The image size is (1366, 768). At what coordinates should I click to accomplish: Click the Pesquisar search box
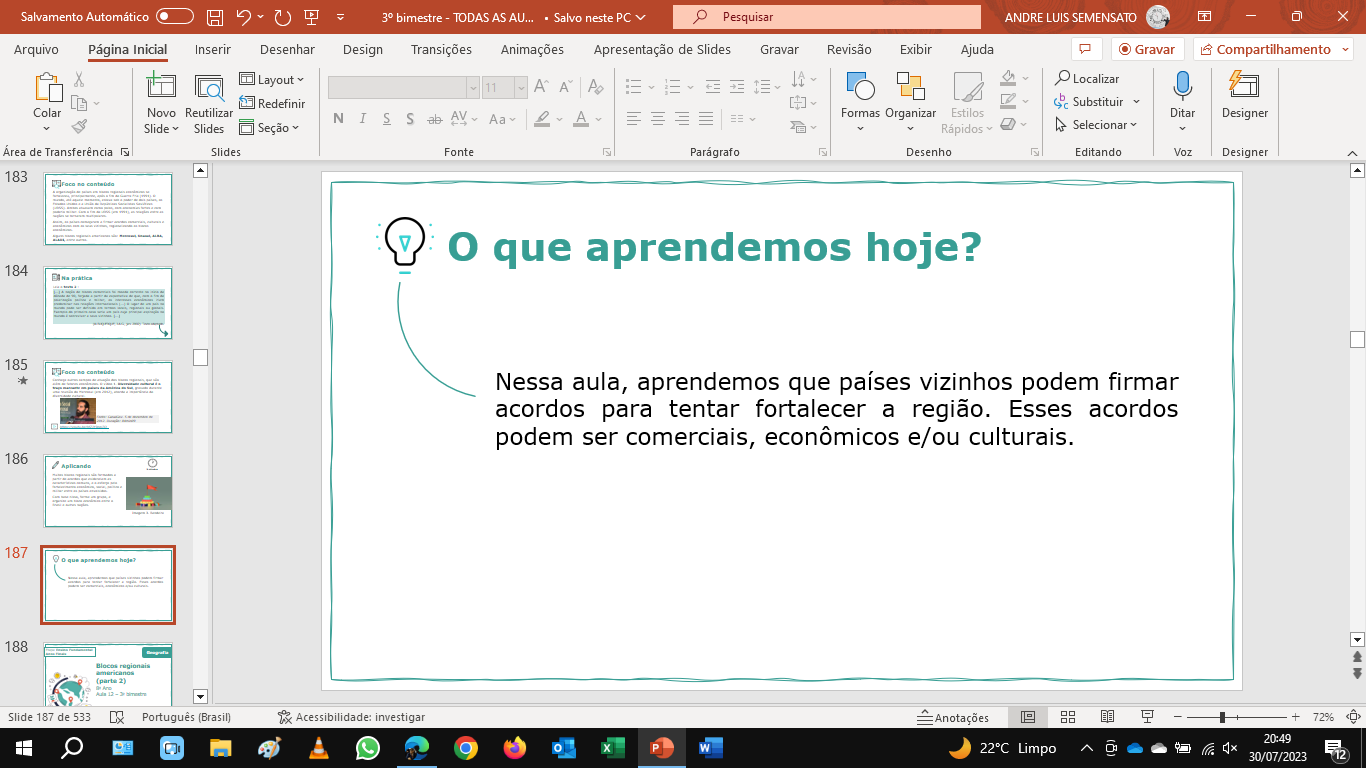(826, 17)
